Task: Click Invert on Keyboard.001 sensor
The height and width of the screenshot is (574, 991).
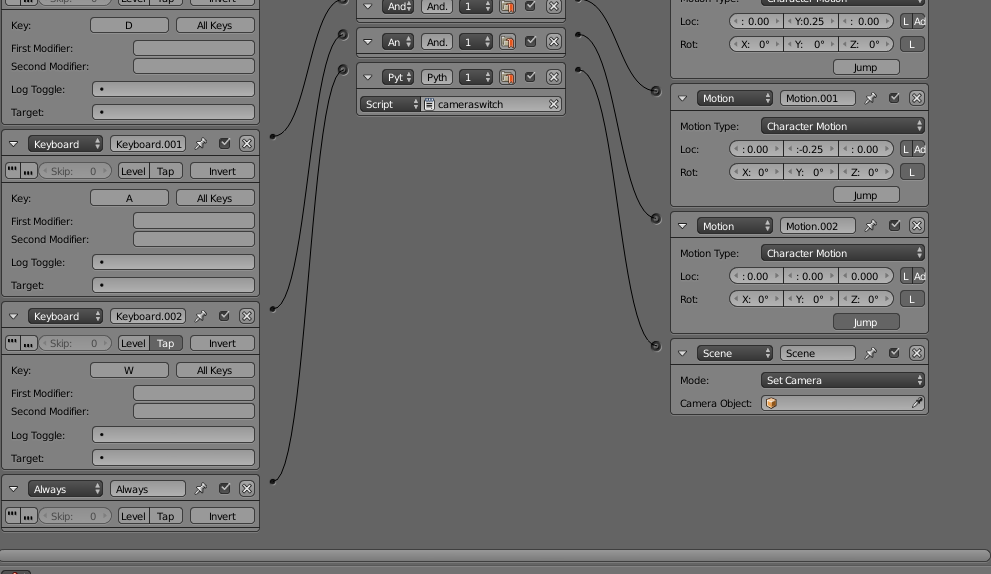Action: pos(222,171)
